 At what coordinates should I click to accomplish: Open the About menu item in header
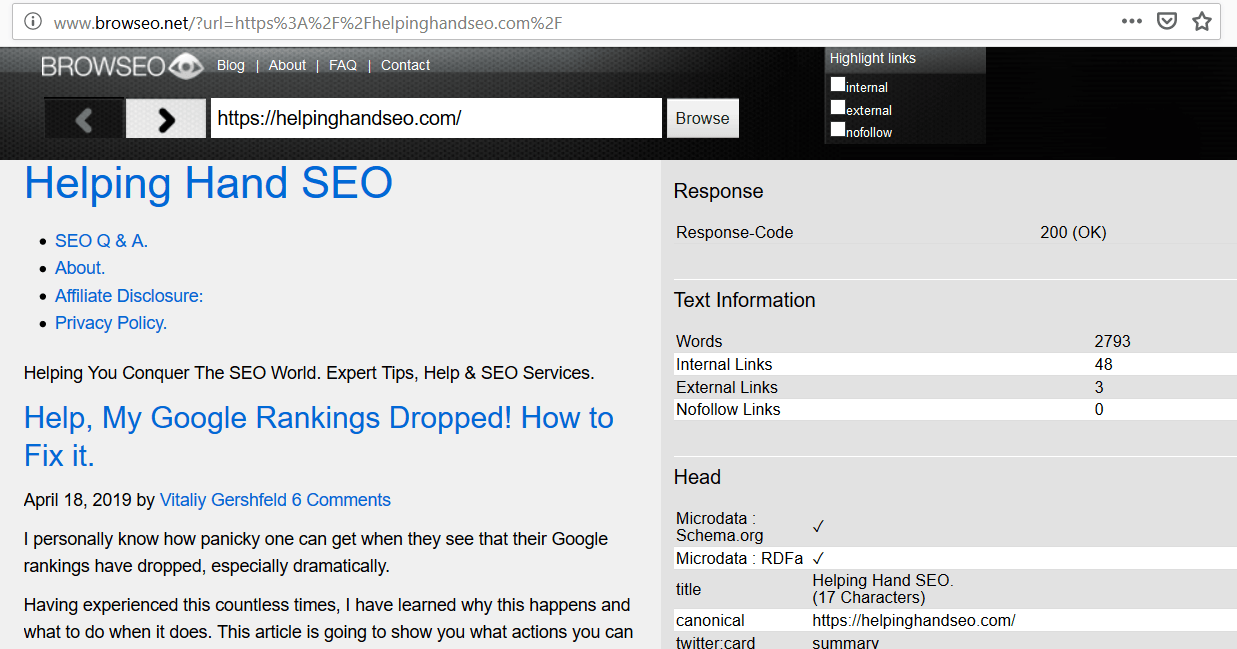pos(287,65)
